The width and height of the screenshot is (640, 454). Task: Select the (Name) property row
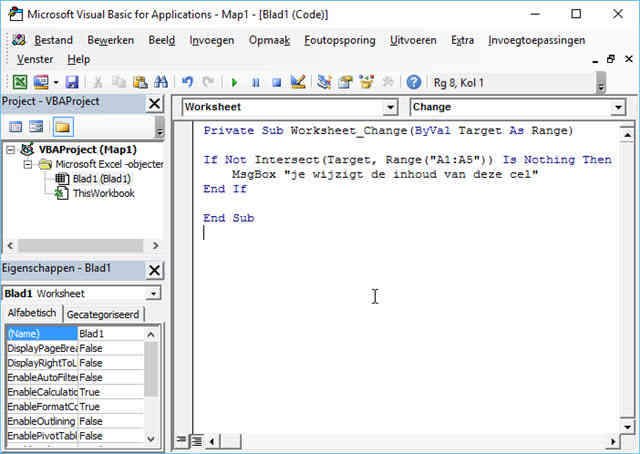pos(76,334)
